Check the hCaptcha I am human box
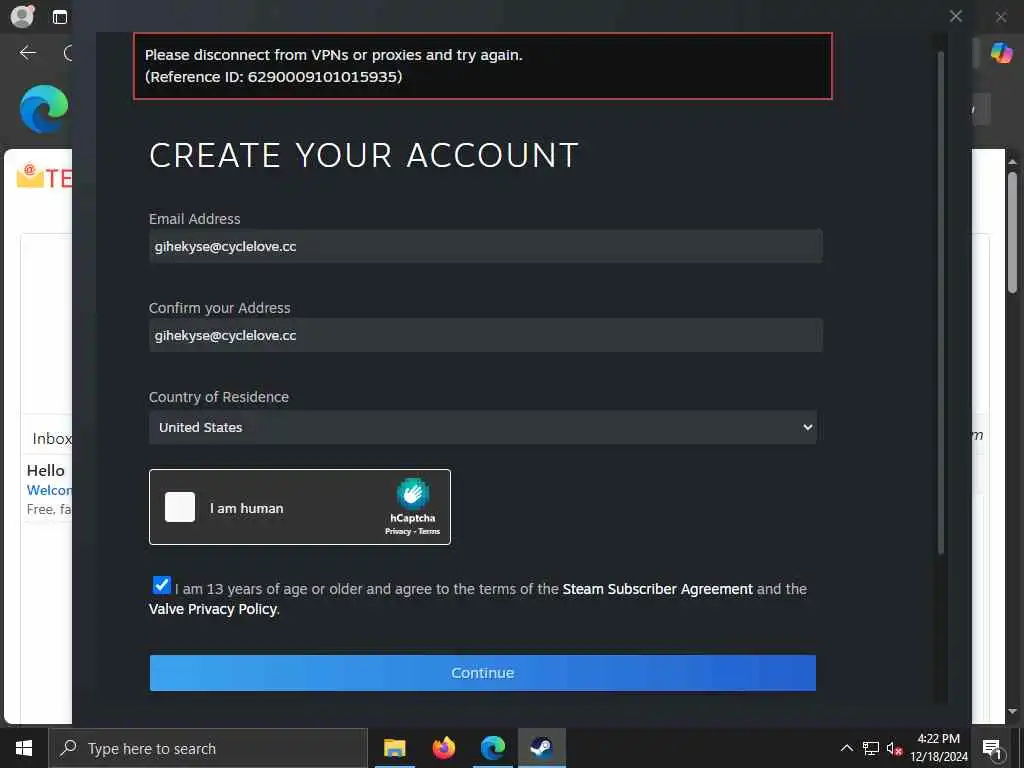Image resolution: width=1024 pixels, height=768 pixels. (x=180, y=507)
